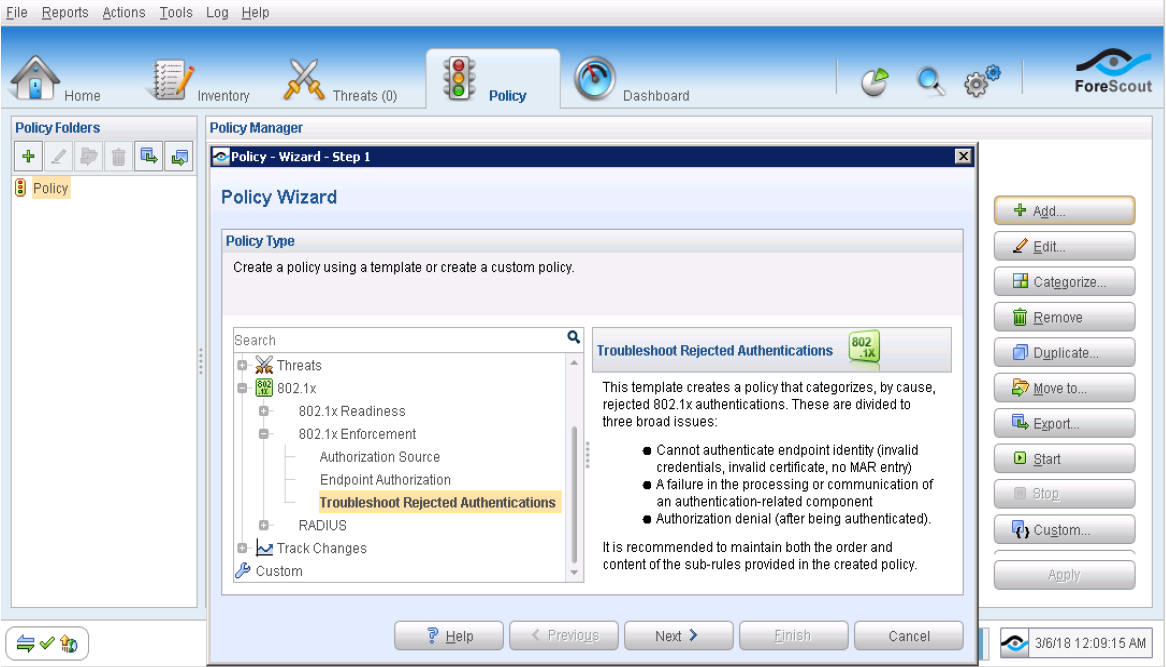Click the pencil edit folder icon
This screenshot has width=1166, height=667.
click(x=59, y=156)
